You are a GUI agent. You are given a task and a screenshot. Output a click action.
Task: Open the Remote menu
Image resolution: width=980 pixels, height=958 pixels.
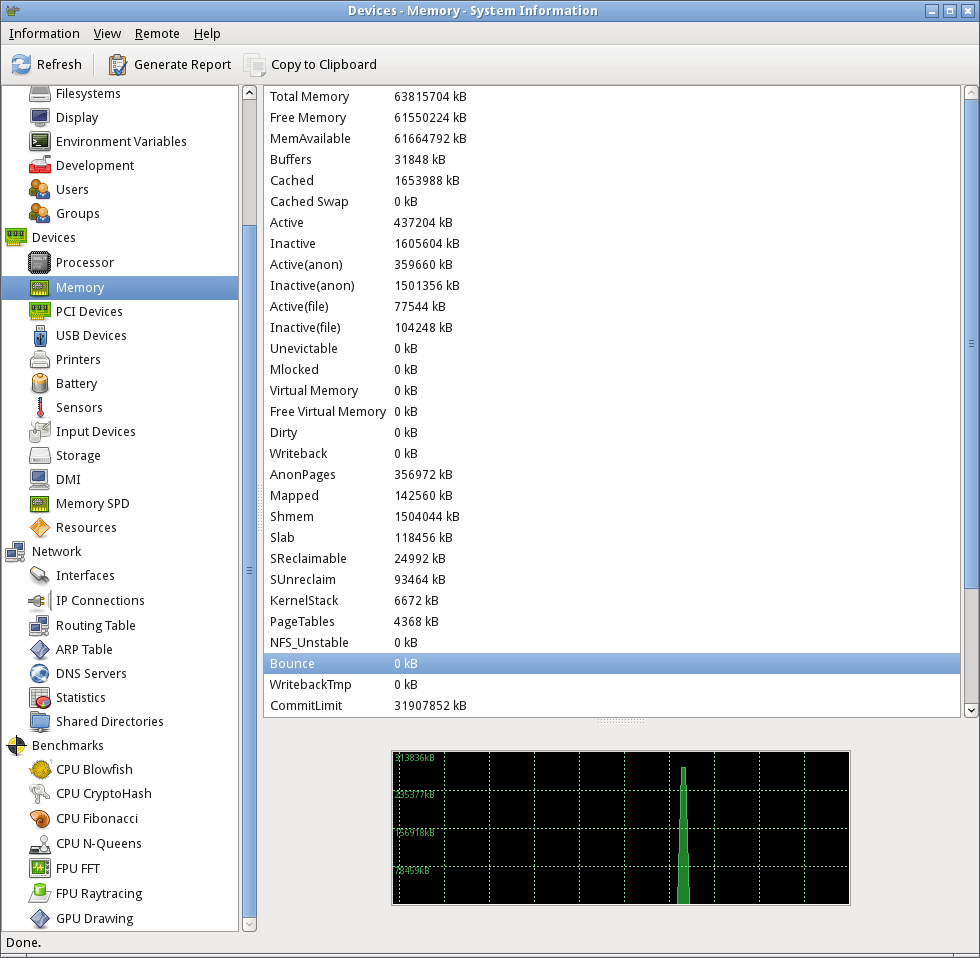tap(158, 34)
